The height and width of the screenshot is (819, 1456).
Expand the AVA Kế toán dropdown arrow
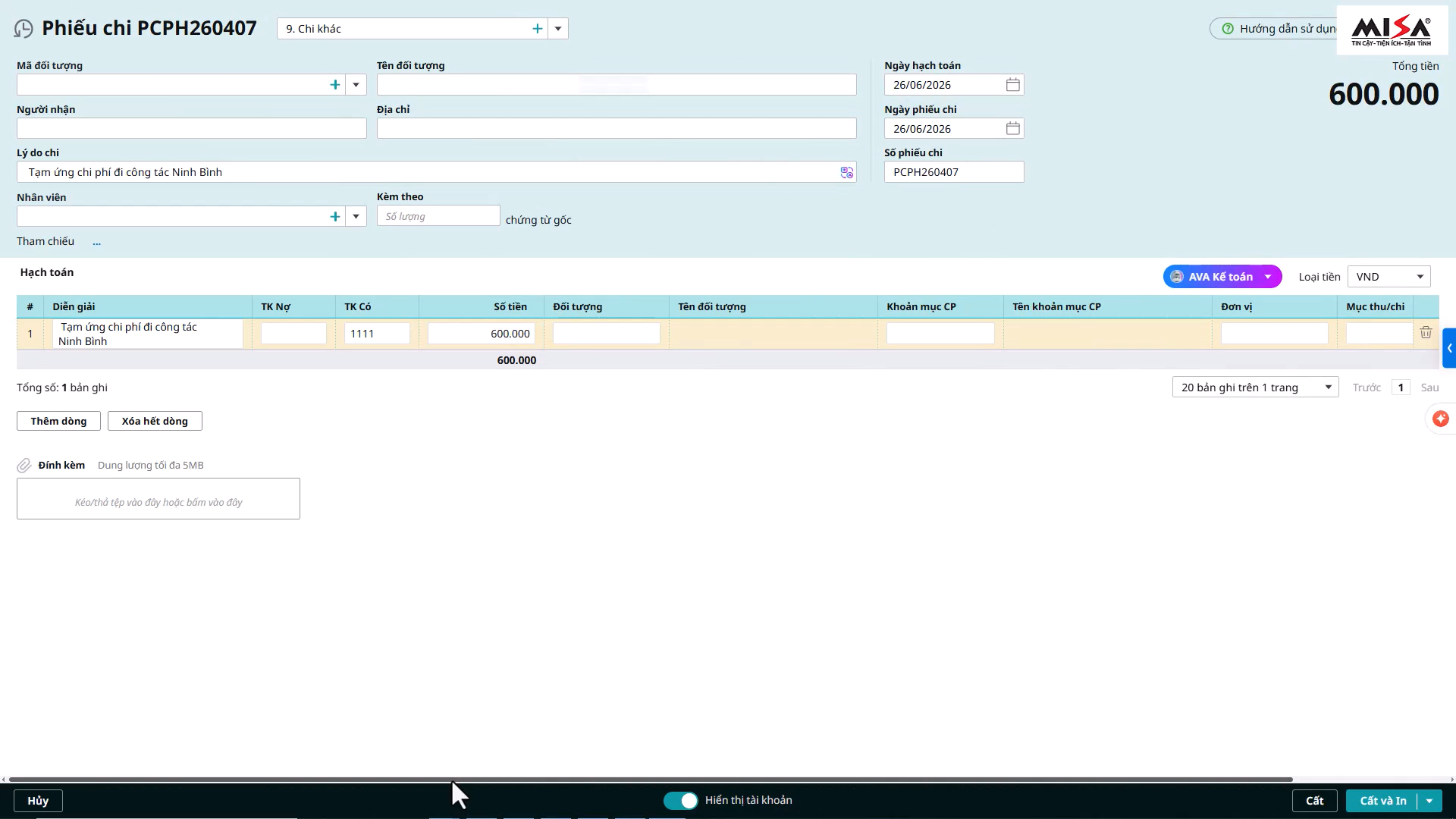(x=1268, y=277)
